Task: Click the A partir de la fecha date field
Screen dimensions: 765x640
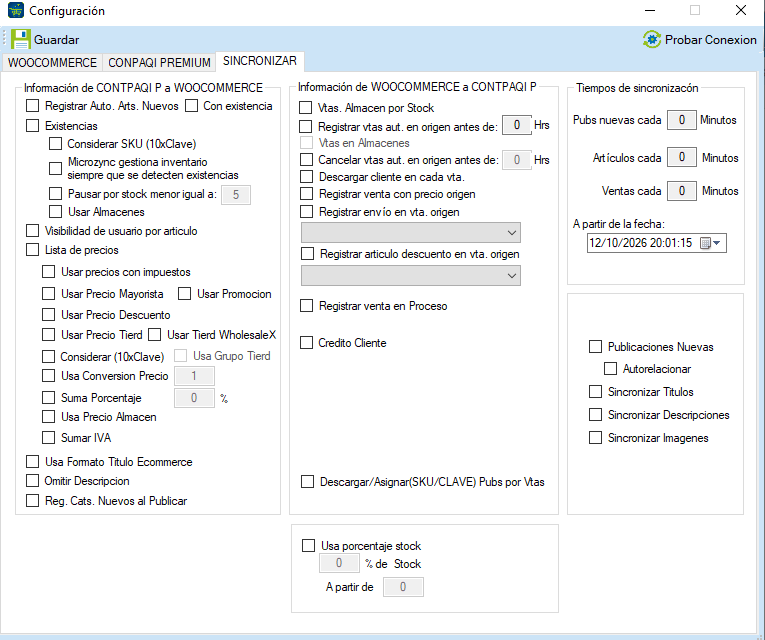Action: [x=657, y=243]
